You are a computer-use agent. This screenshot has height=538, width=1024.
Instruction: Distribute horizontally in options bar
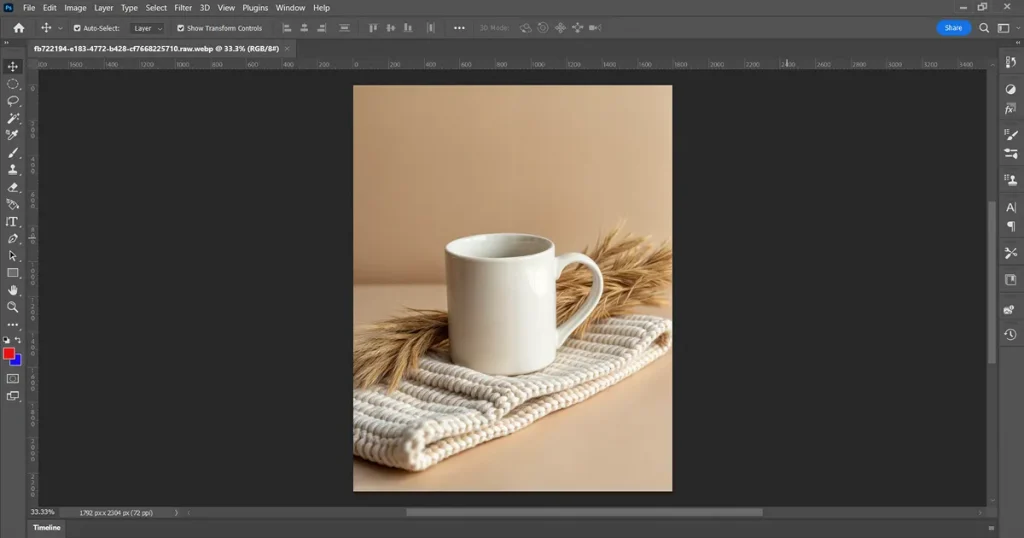[x=430, y=28]
